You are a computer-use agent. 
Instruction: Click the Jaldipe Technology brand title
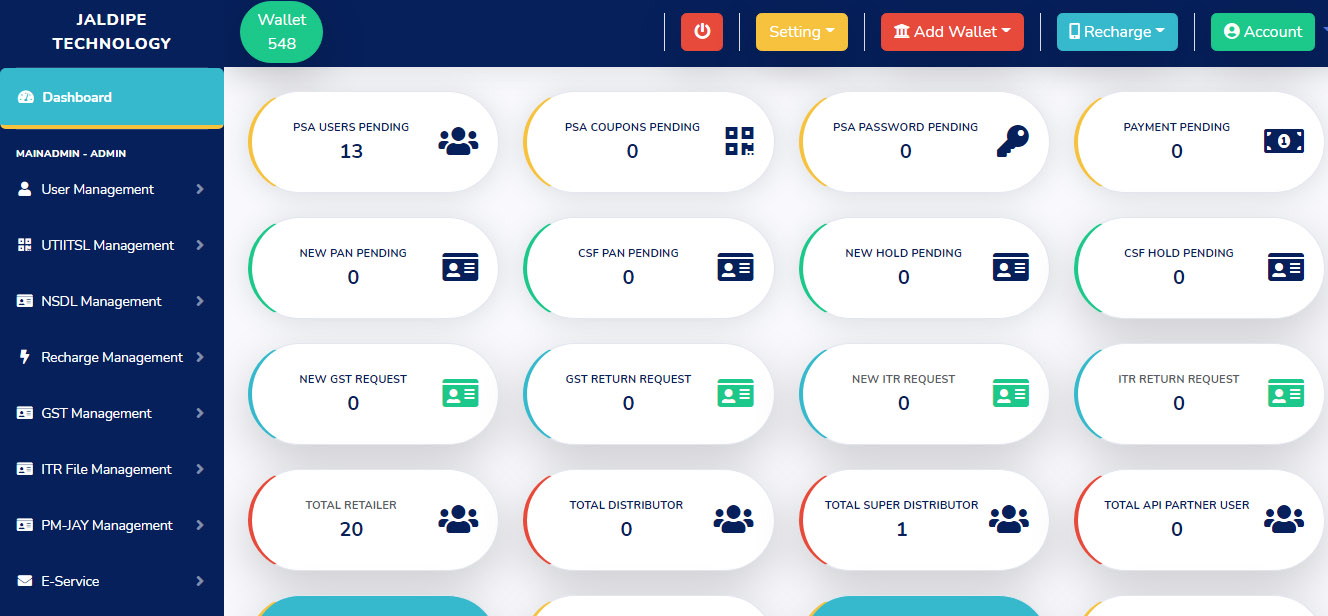click(x=112, y=32)
